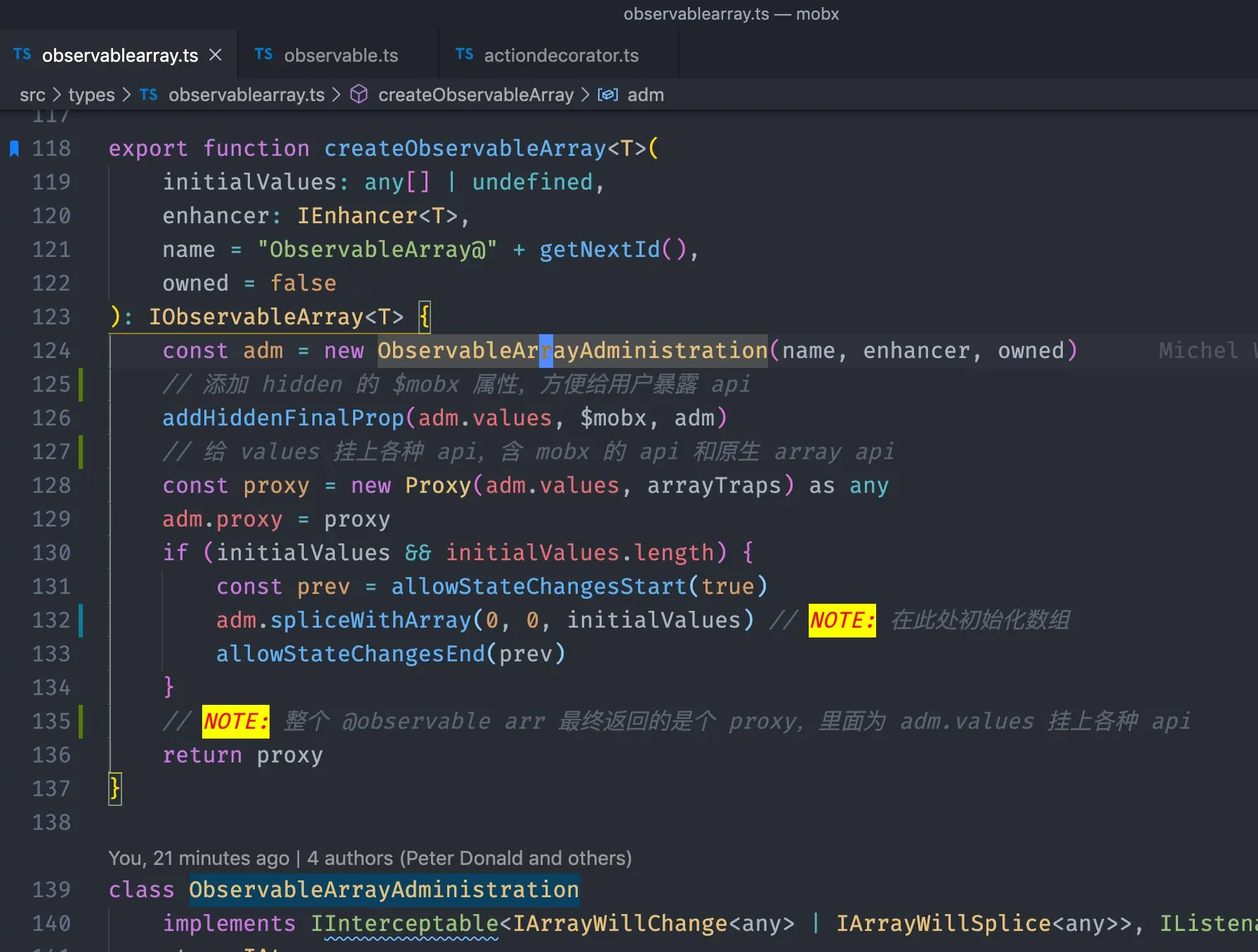Click the inline Michel blame annotation on line 124
This screenshot has height=952, width=1258.
(x=1207, y=350)
